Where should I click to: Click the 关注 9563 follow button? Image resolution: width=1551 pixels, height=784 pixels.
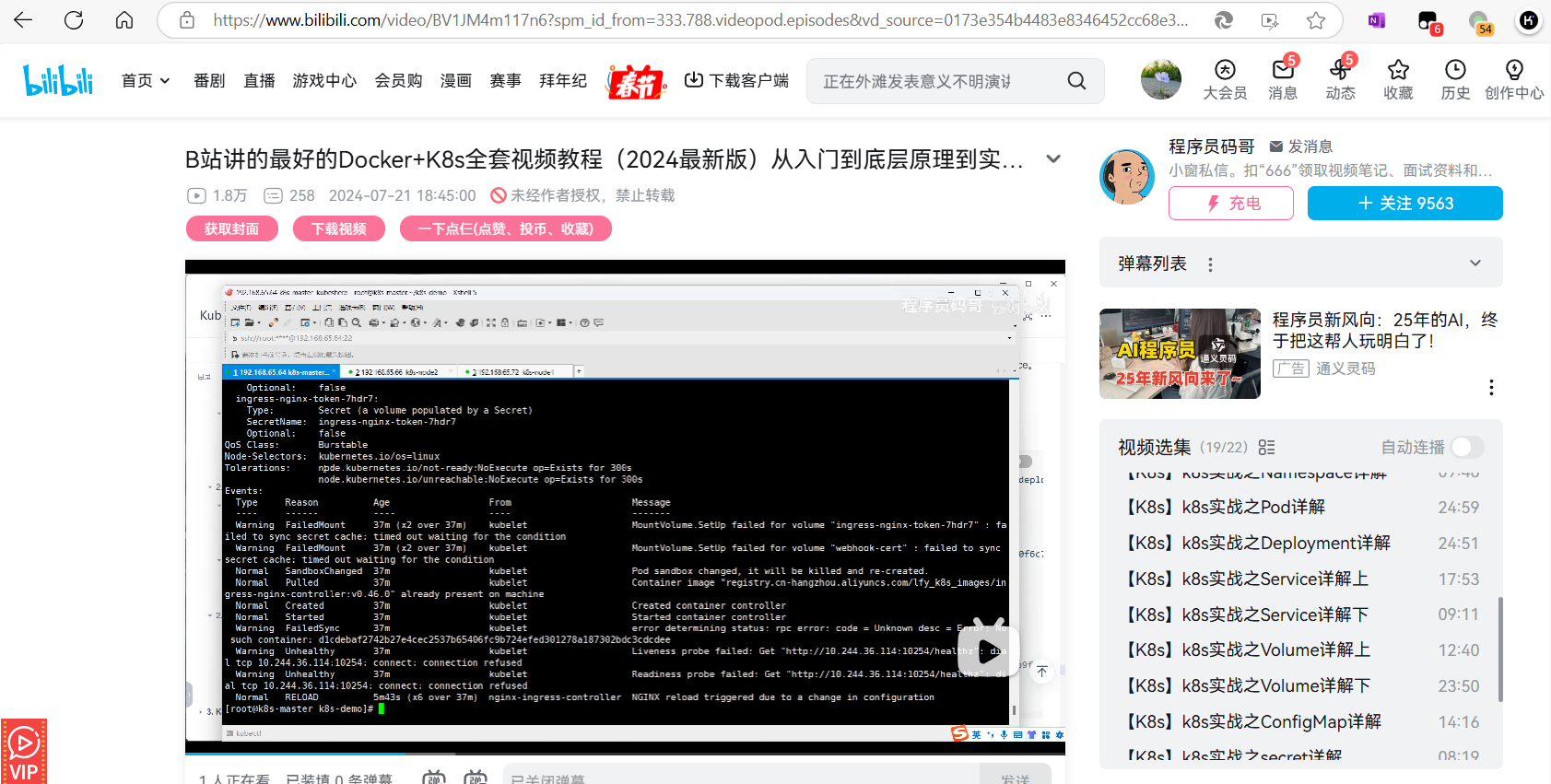(1405, 203)
